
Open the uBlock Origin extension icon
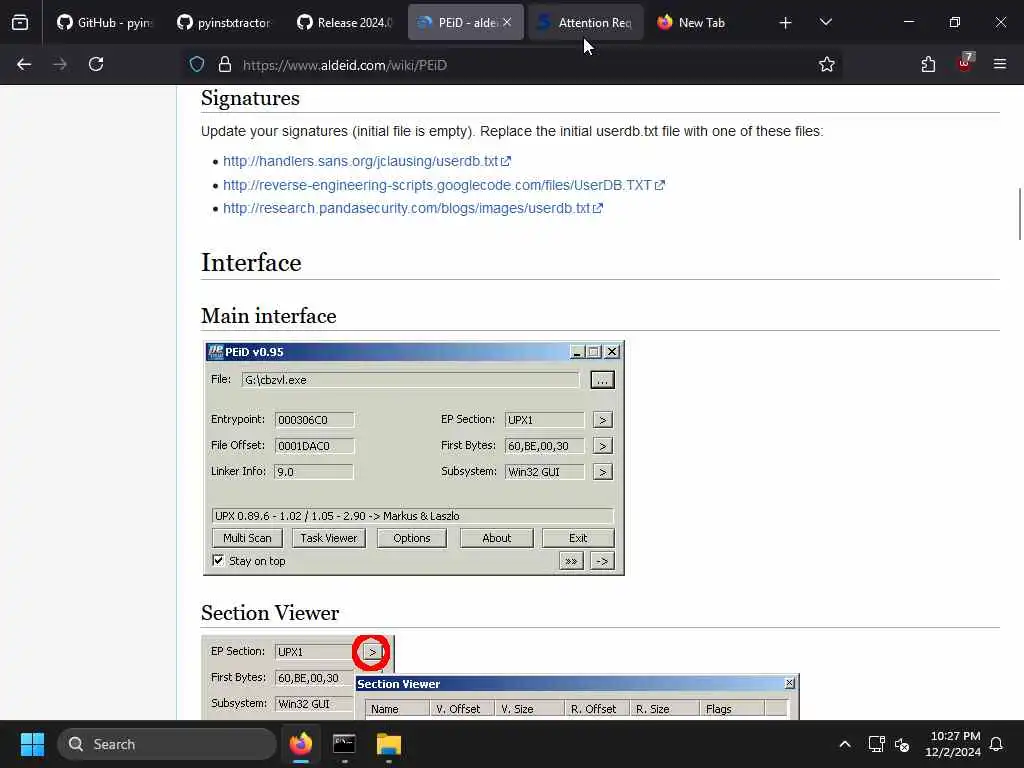tap(965, 63)
